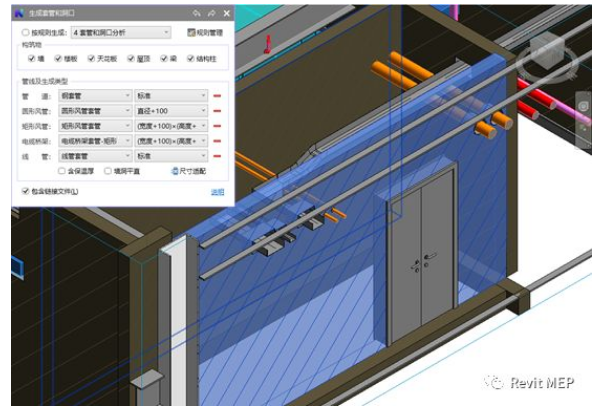This screenshot has width=601, height=410.
Task: Open the 管道 row size dropdown
Action: [171, 96]
